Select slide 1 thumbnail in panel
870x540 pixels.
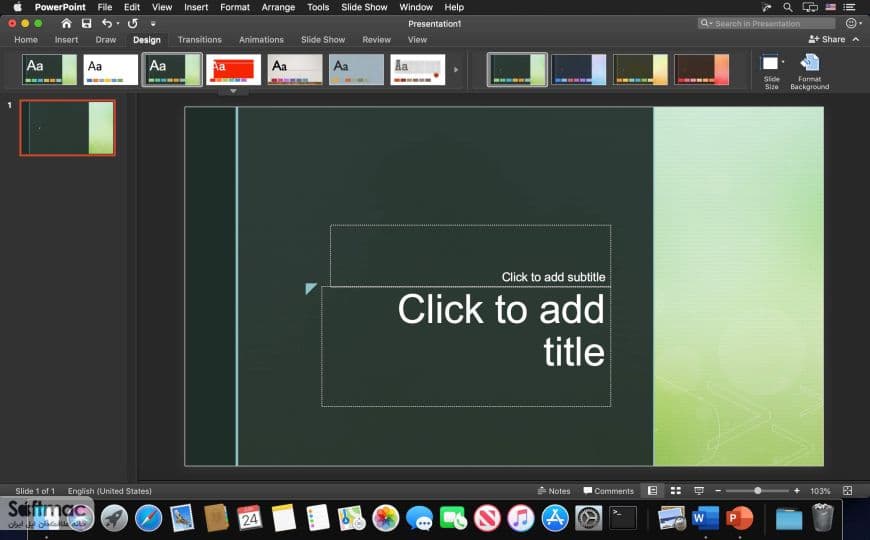pyautogui.click(x=68, y=128)
